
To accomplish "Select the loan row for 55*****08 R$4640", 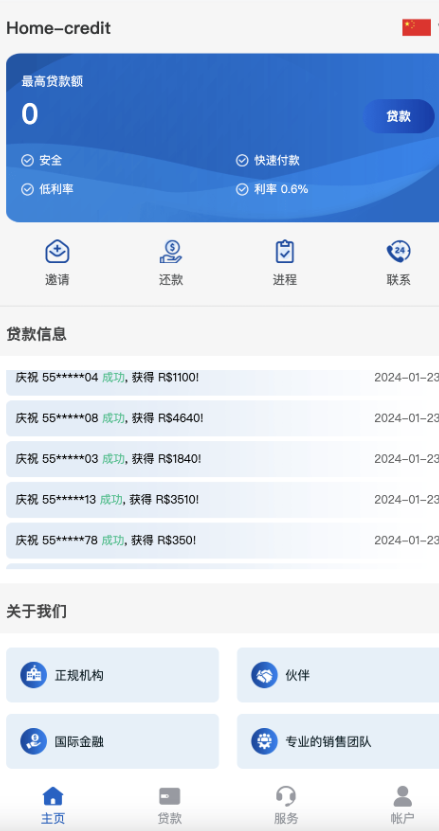I will coord(223,418).
